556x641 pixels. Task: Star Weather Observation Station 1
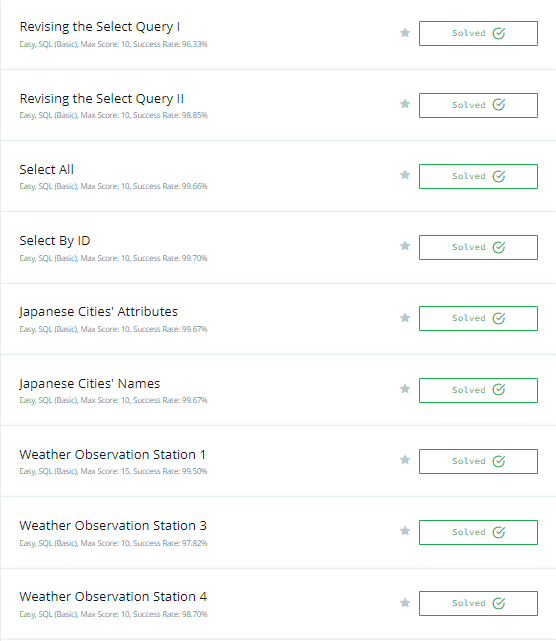coord(405,460)
